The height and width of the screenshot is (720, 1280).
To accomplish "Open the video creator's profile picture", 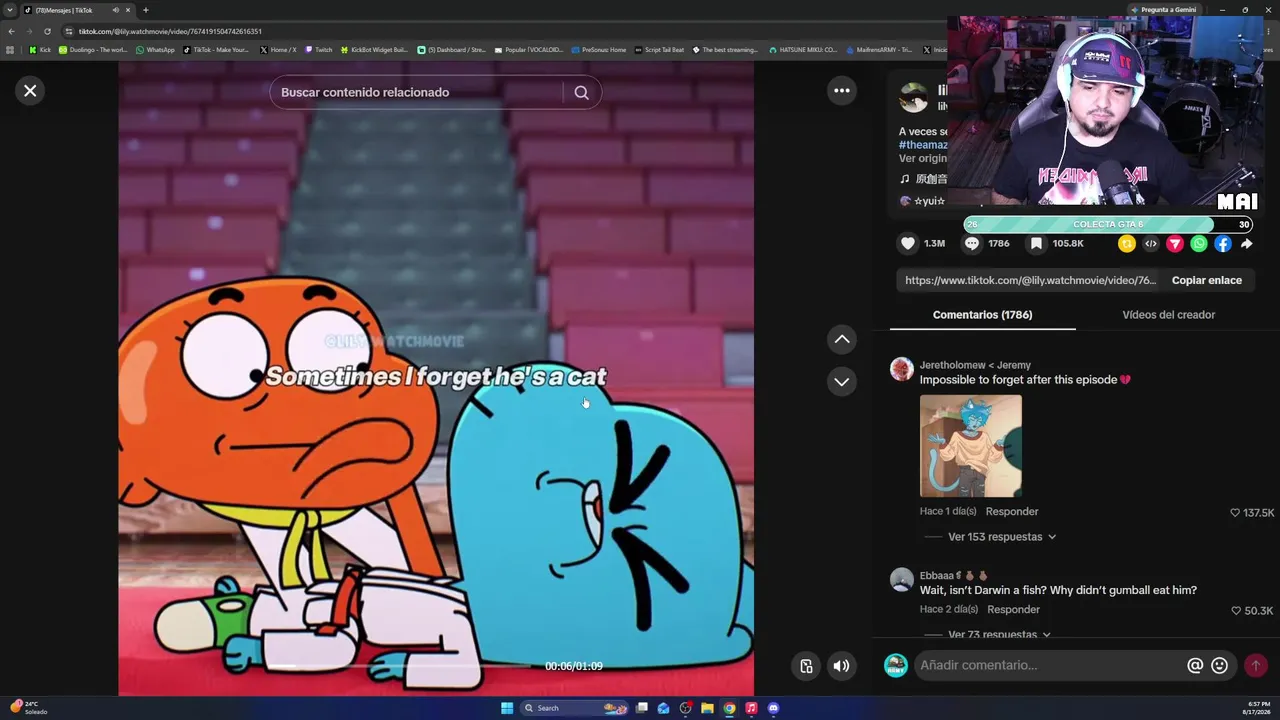I will 913,98.
